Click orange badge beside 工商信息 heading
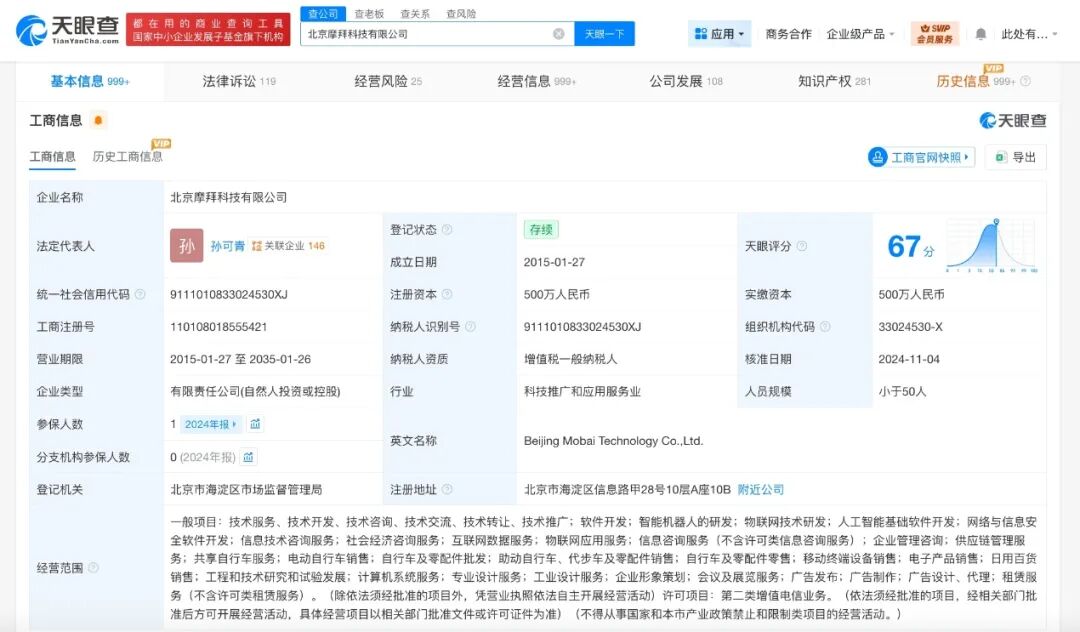This screenshot has width=1080, height=632. 98,120
